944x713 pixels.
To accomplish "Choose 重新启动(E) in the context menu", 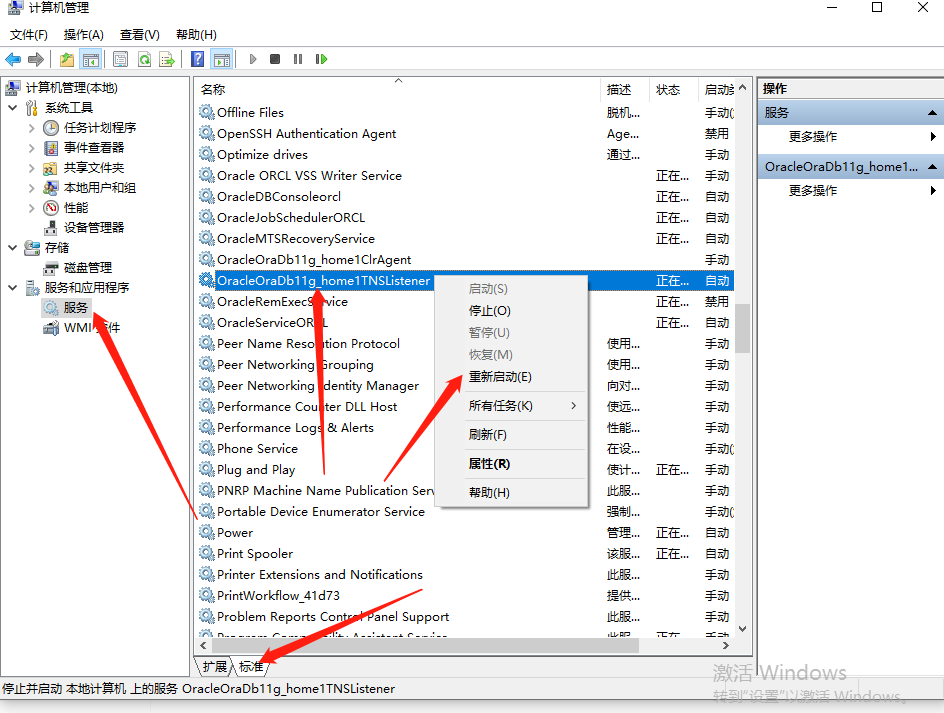I will click(511, 377).
